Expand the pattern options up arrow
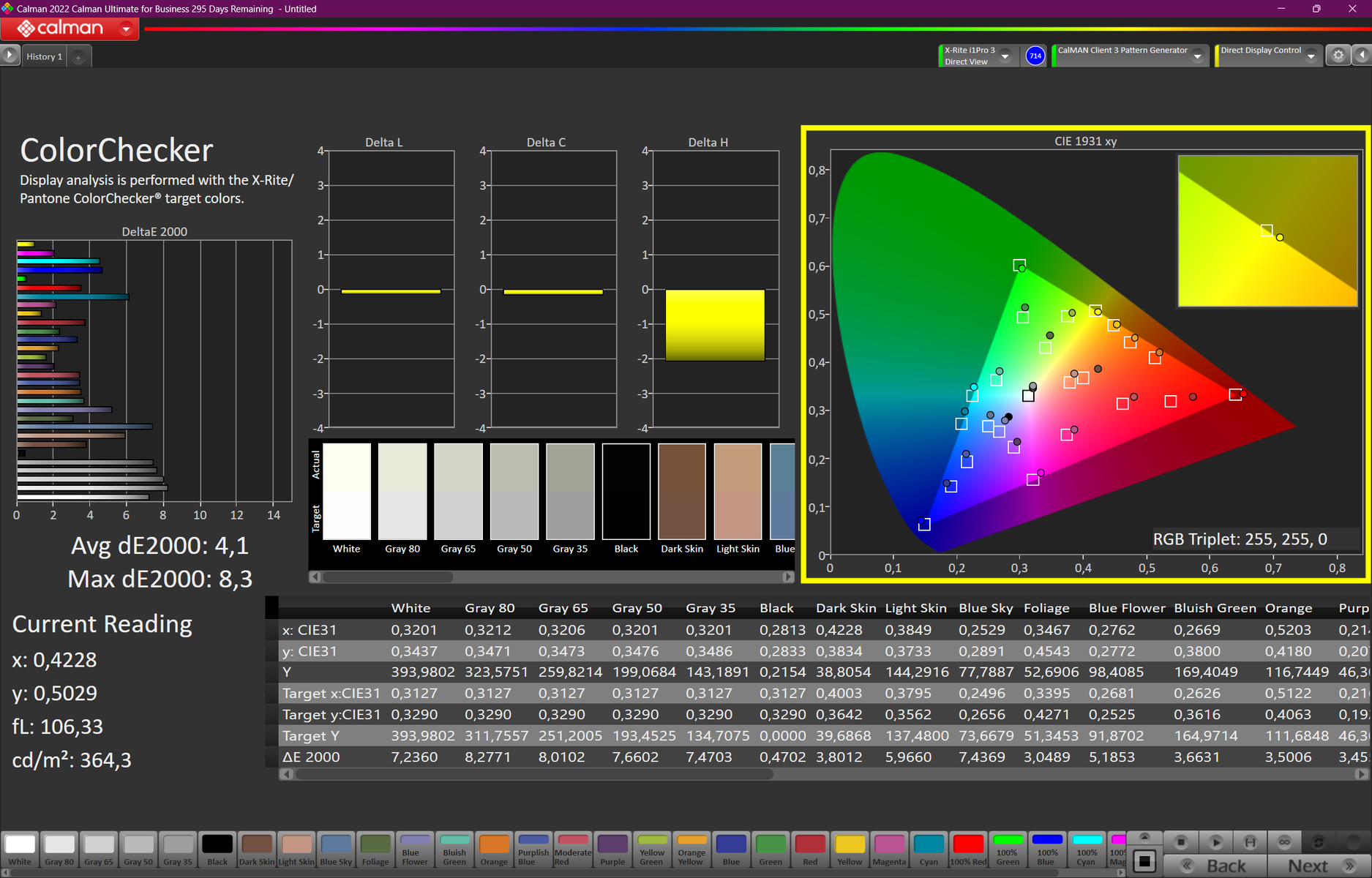The height and width of the screenshot is (878, 1372). [x=1145, y=837]
